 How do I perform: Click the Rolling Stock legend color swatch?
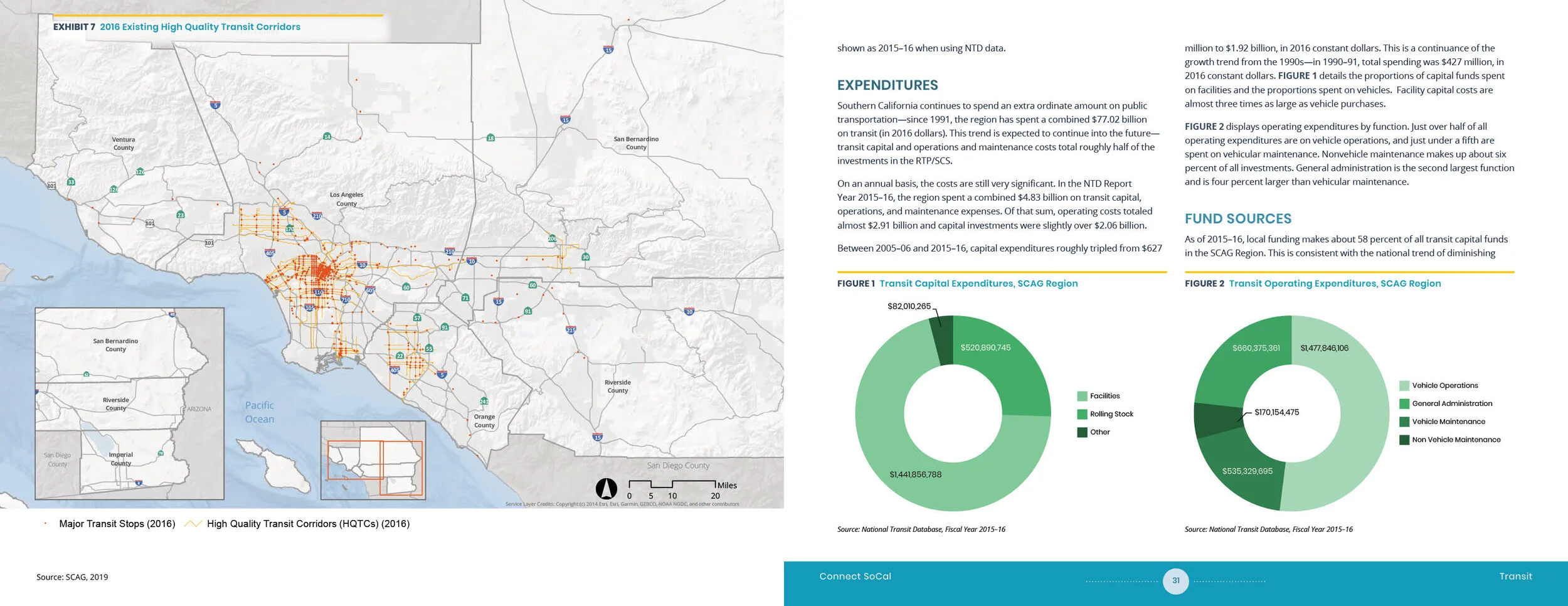pyautogui.click(x=1082, y=414)
